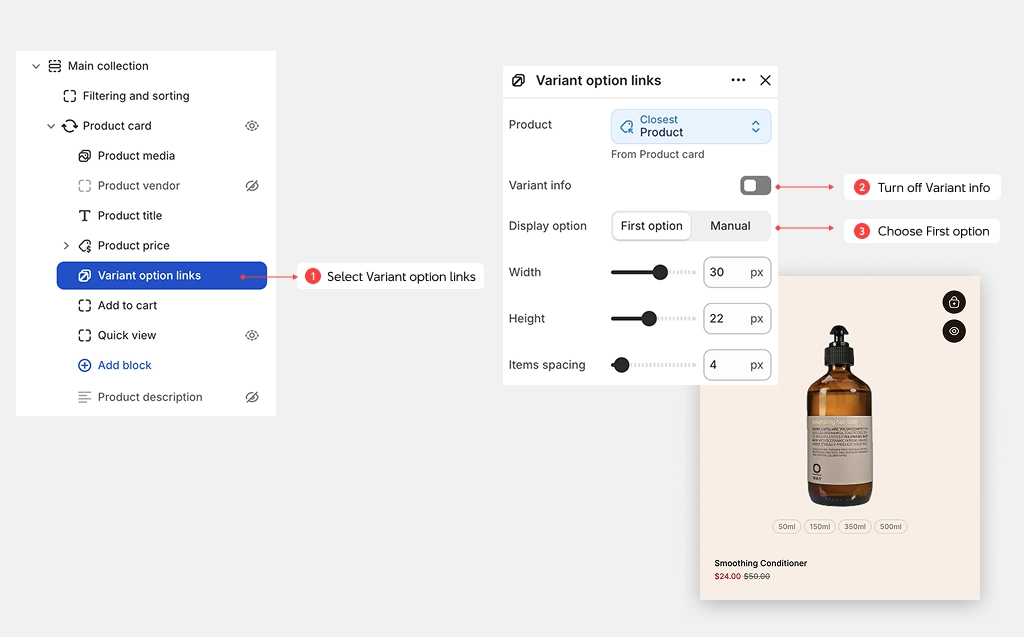Open the Closest Product dropdown
This screenshot has height=637, width=1024.
coord(690,126)
